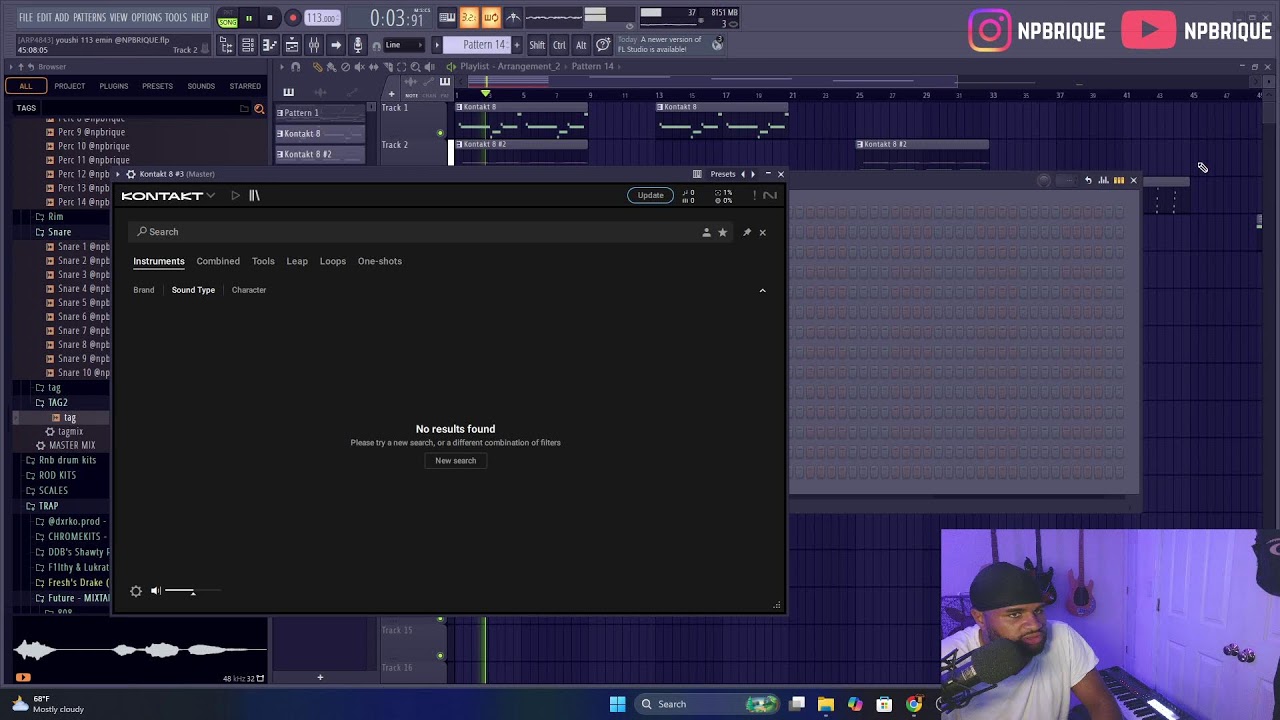Image resolution: width=1280 pixels, height=720 pixels.
Task: Click the Alt modifier button
Action: tap(581, 45)
